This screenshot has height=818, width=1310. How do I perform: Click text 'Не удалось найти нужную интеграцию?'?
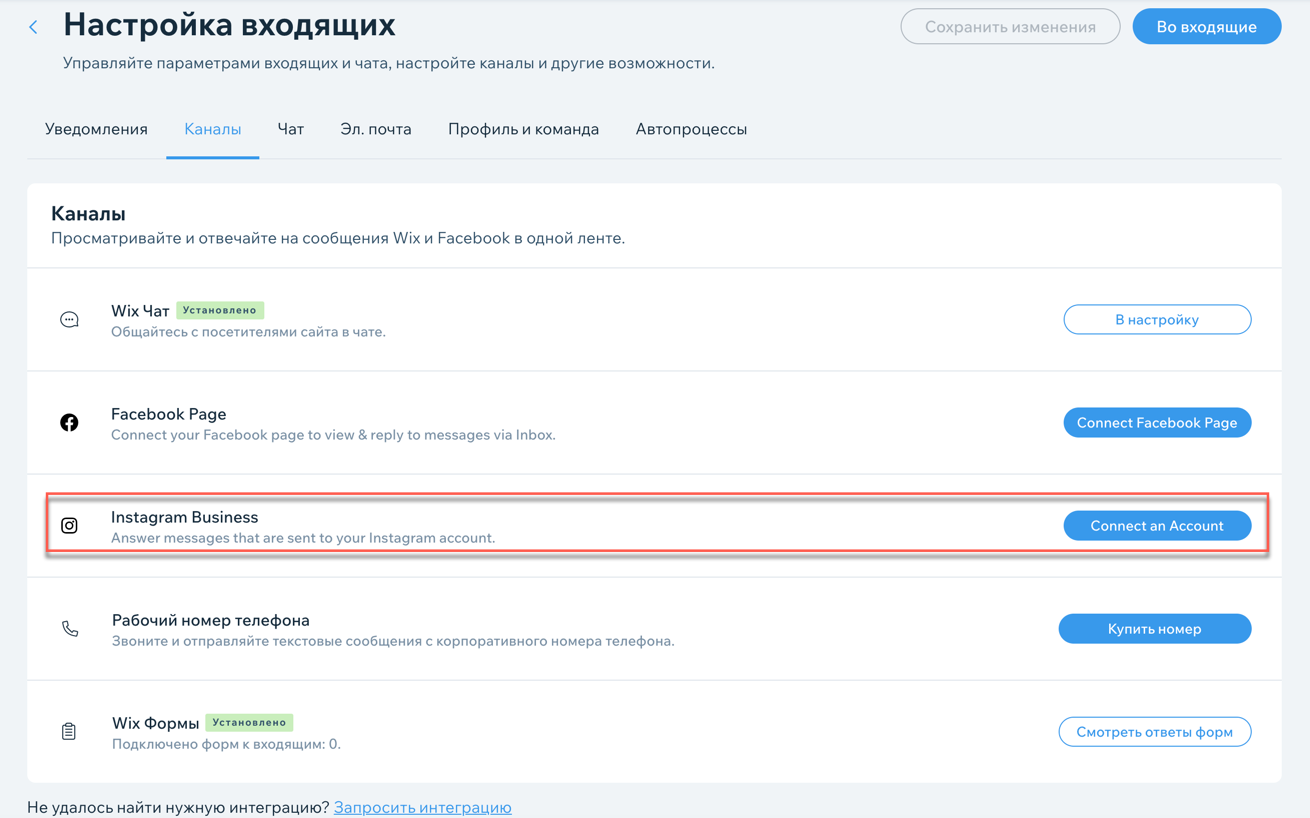pyautogui.click(x=178, y=808)
